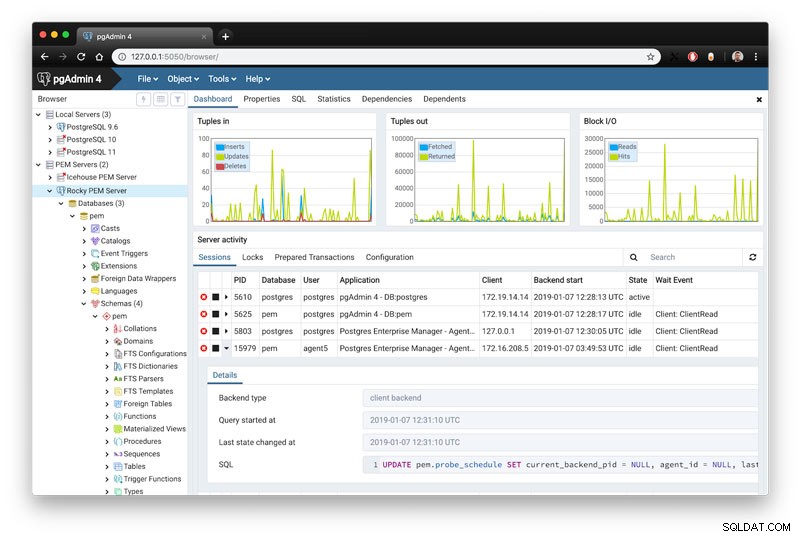Open the Prepared Transactions tab
This screenshot has width=800, height=537.
pyautogui.click(x=314, y=257)
